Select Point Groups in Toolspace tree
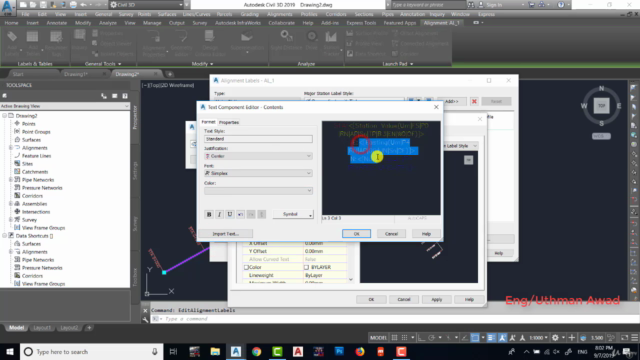Image resolution: width=640 pixels, height=360 pixels. pyautogui.click(x=36, y=132)
